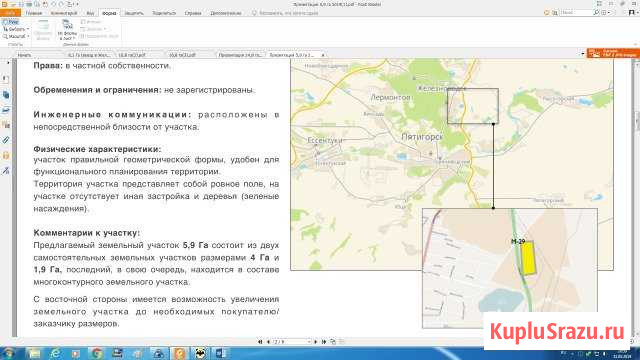Open the Signatures panel icon
640x360 pixels.
6,171
